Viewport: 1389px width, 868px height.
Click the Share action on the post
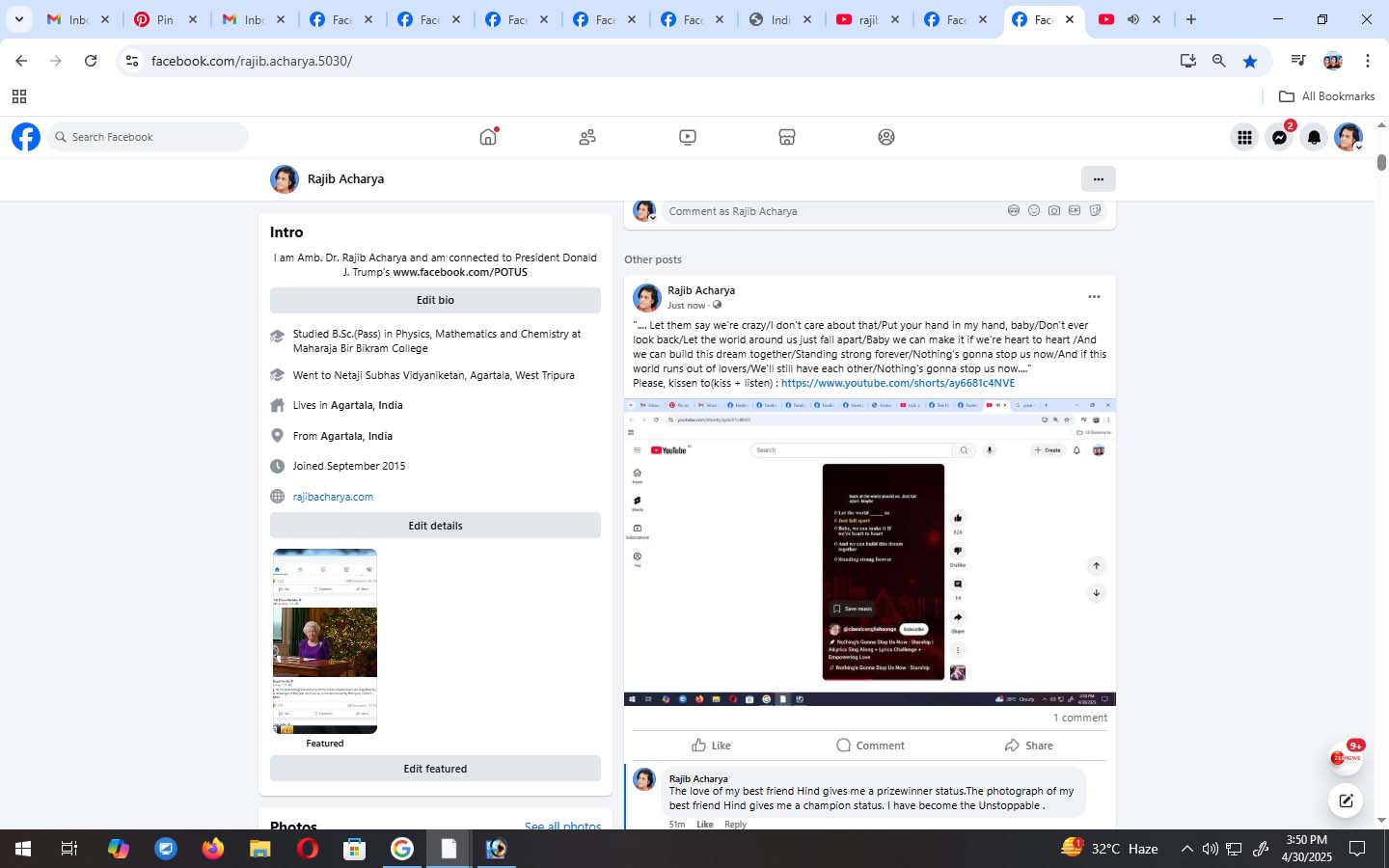click(x=1028, y=746)
